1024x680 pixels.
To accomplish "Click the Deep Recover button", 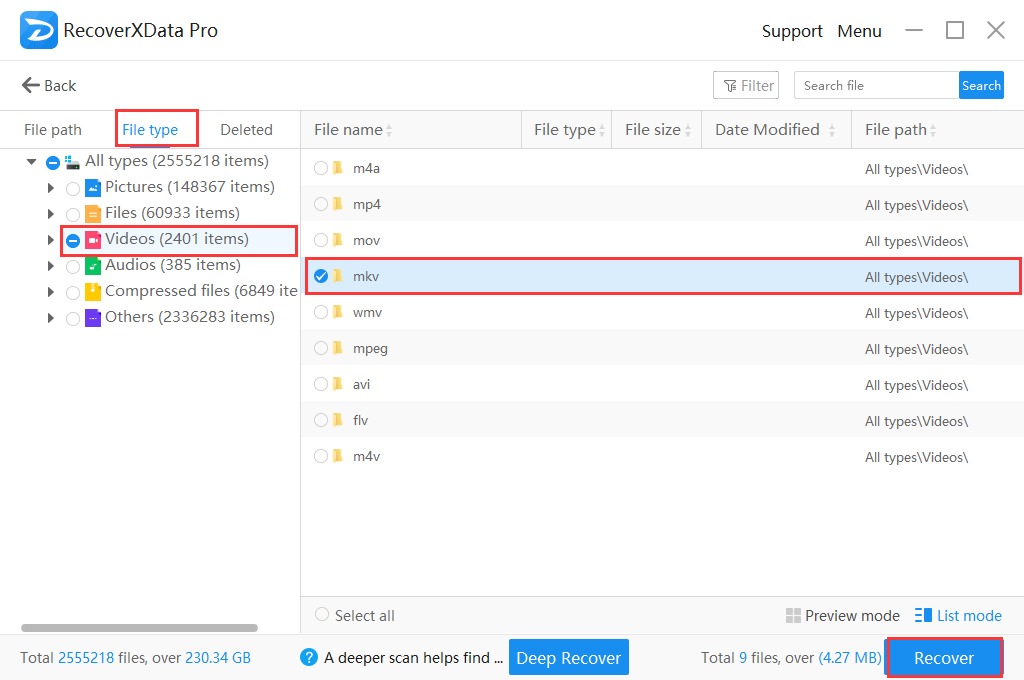I will coord(569,657).
